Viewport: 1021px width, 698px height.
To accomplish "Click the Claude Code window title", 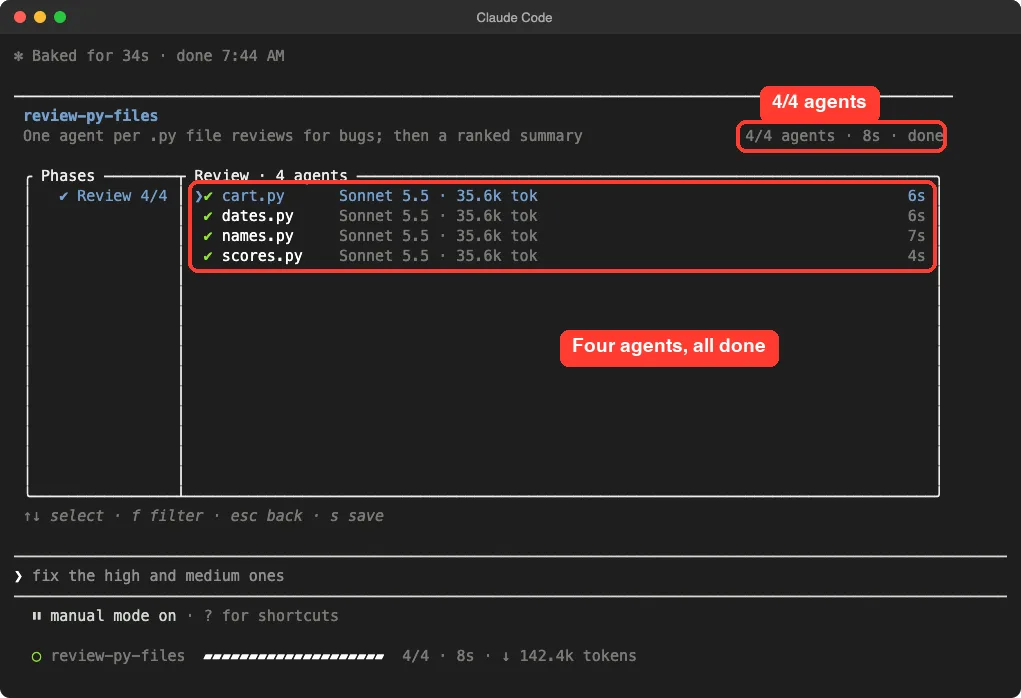I will click(x=514, y=18).
